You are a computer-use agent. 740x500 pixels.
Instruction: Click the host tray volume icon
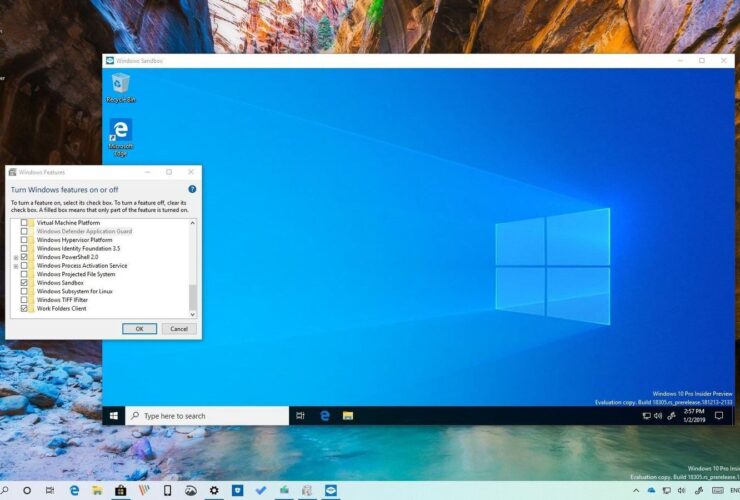click(681, 491)
